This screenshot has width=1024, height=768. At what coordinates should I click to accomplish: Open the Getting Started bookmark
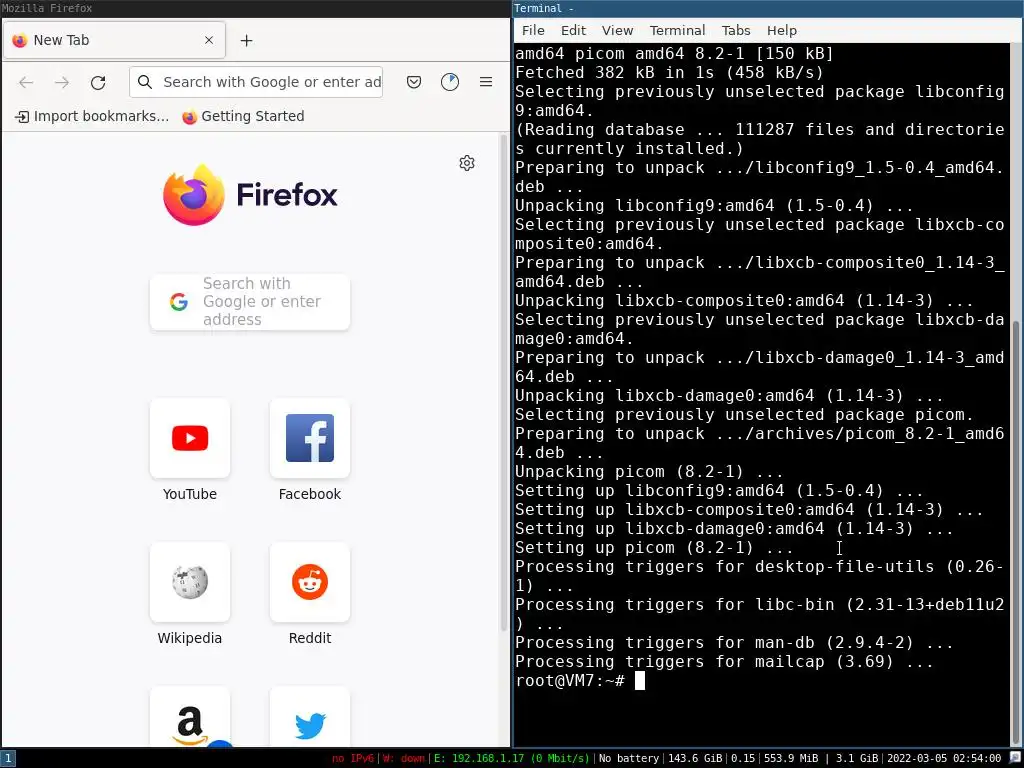[x=244, y=116]
